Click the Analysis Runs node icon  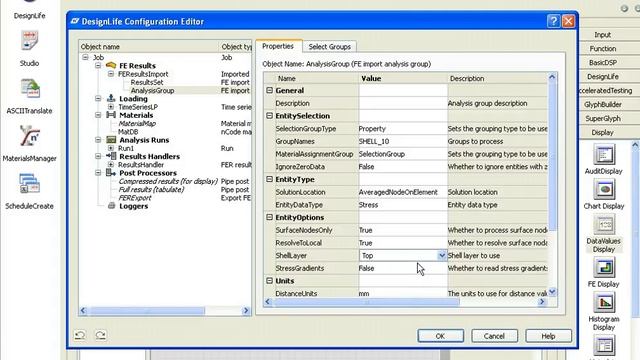(x=111, y=140)
